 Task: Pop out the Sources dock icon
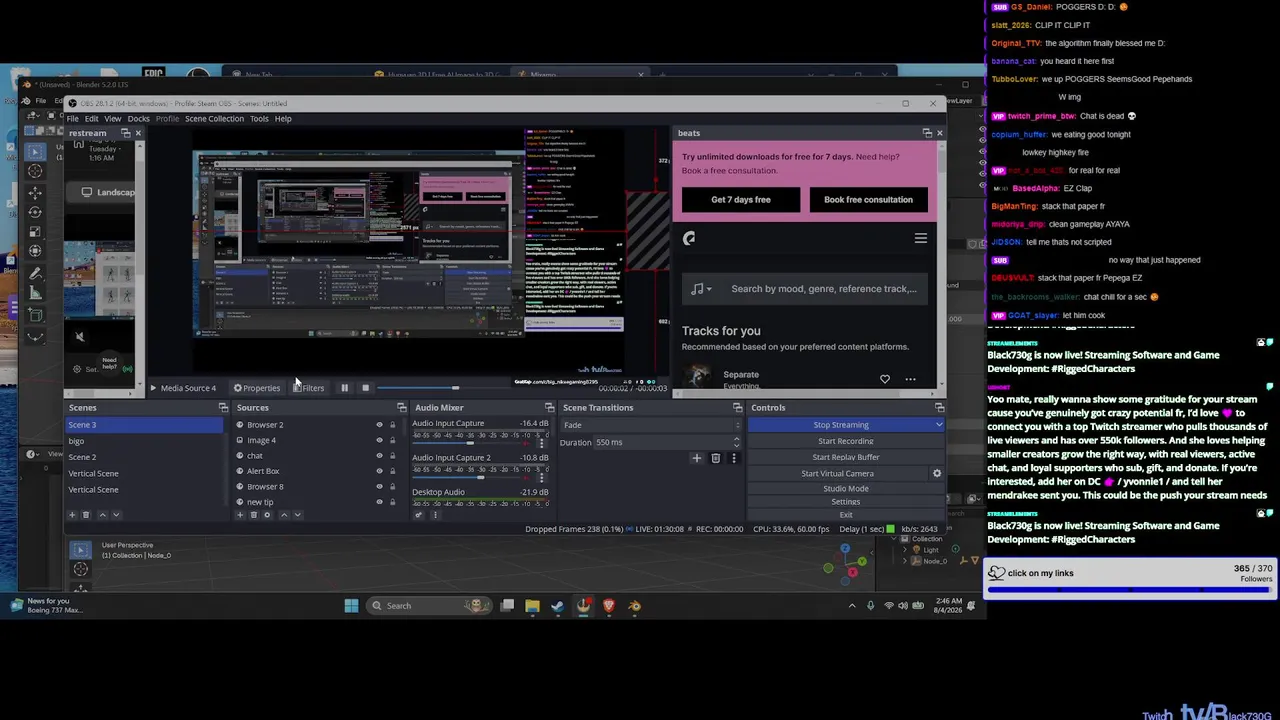click(x=401, y=408)
